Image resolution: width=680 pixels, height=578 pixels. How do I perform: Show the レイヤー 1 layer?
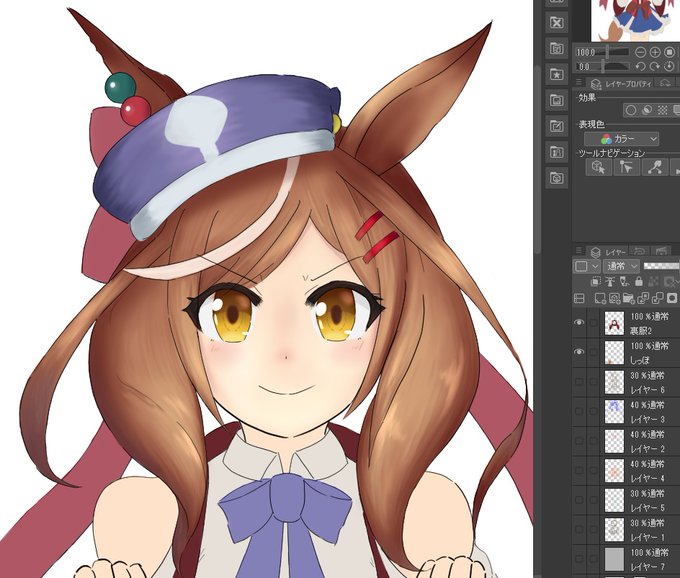(579, 529)
